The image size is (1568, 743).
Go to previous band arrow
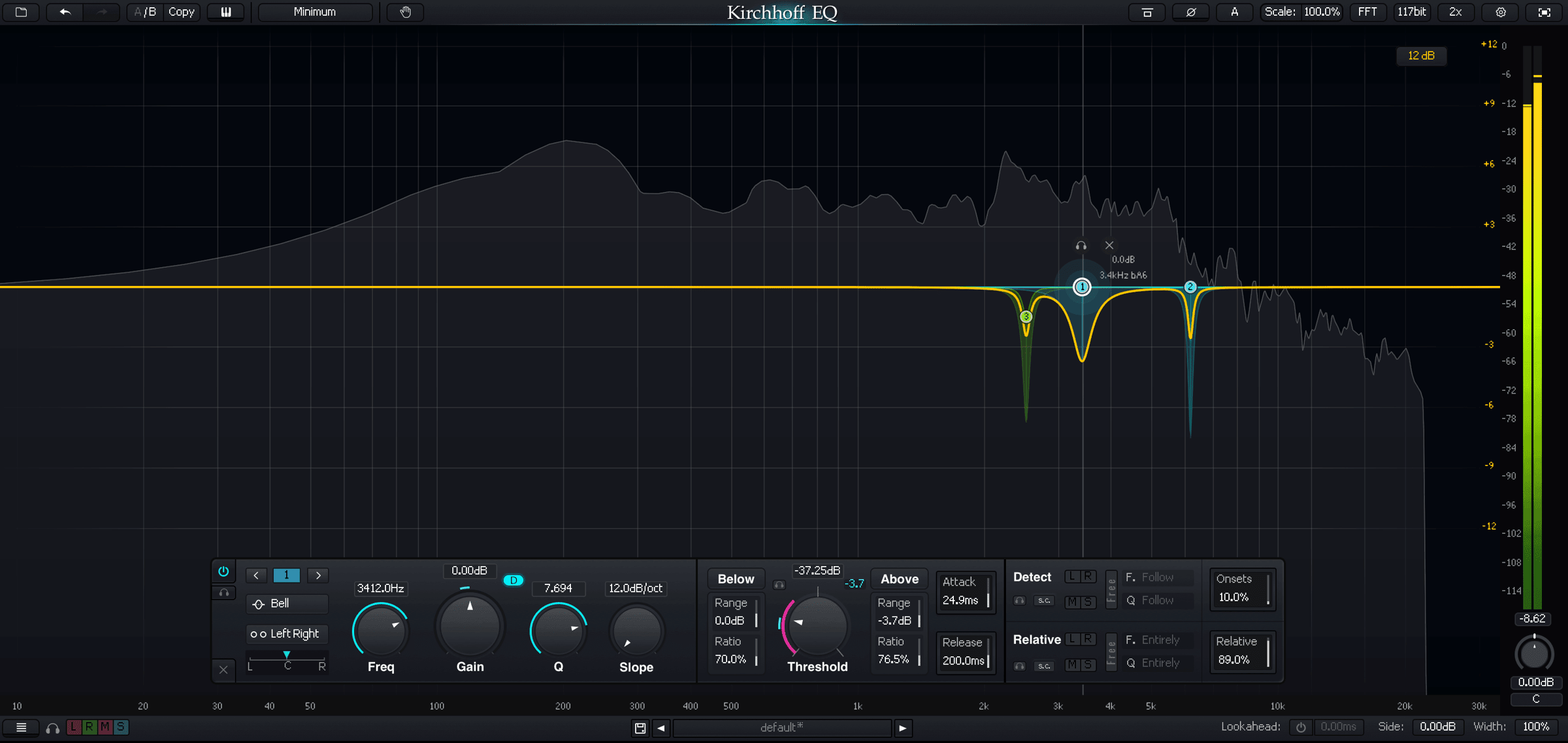click(256, 575)
